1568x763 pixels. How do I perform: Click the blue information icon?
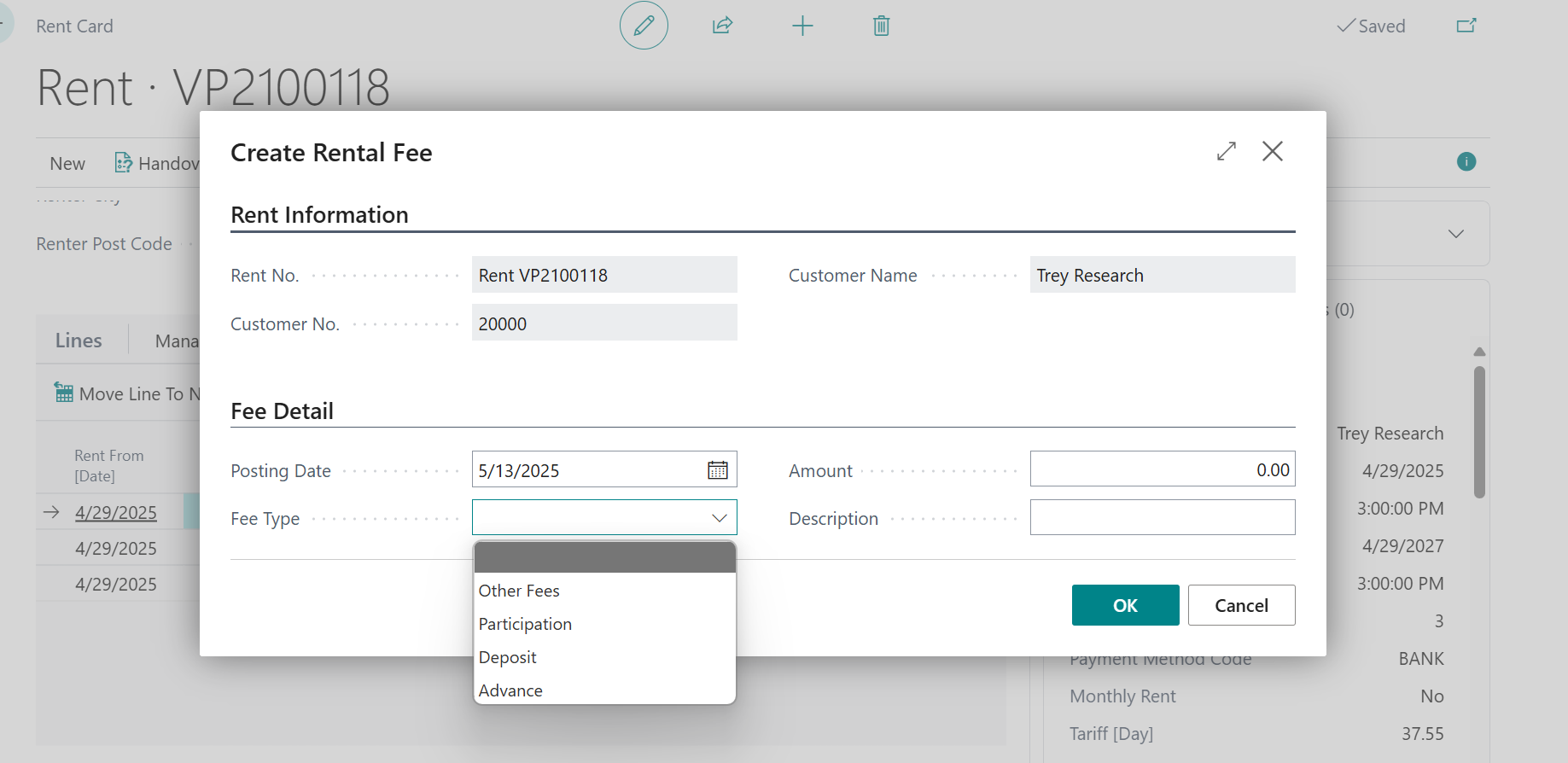[1466, 161]
